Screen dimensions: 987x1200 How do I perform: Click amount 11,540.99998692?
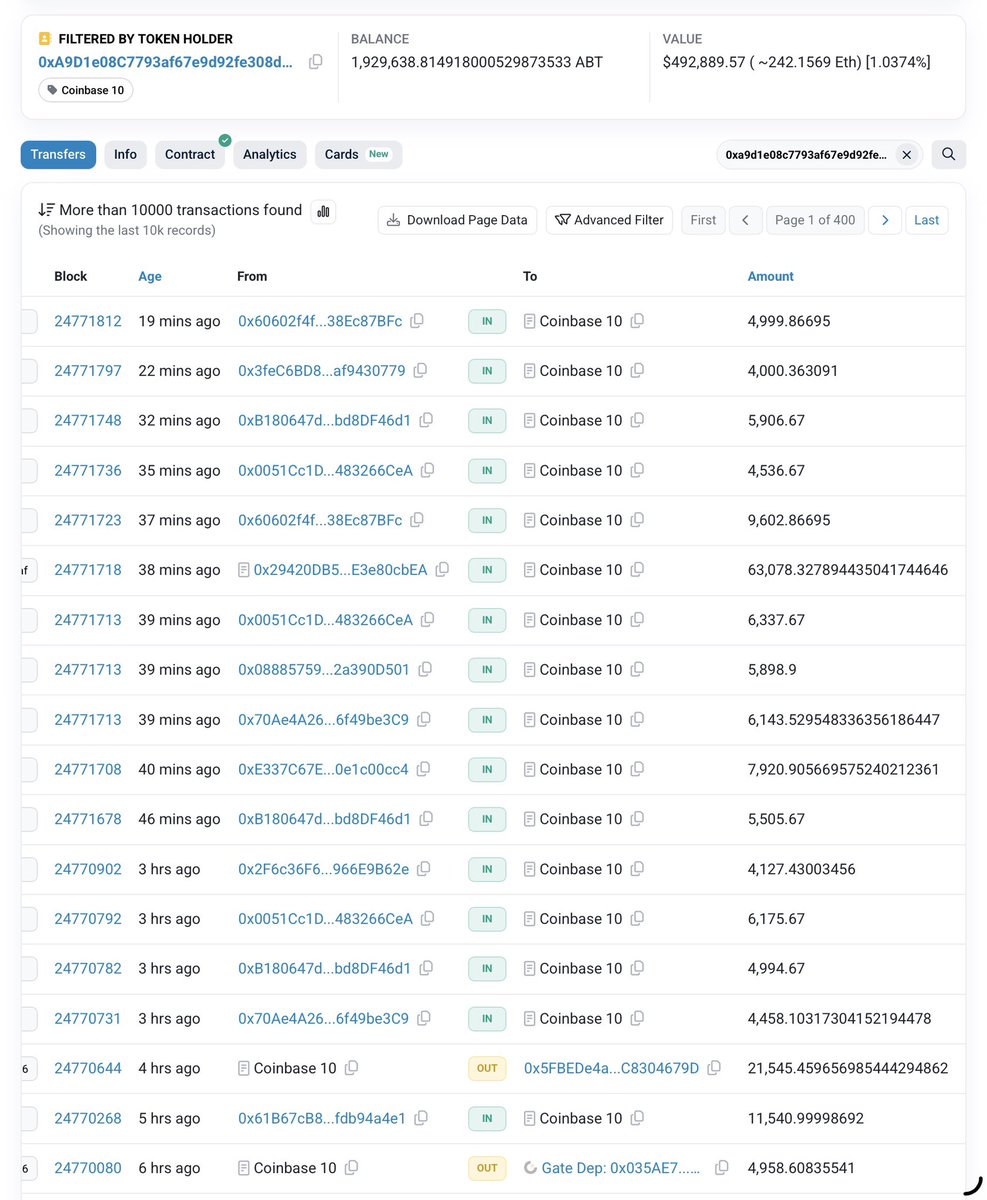click(x=806, y=1118)
